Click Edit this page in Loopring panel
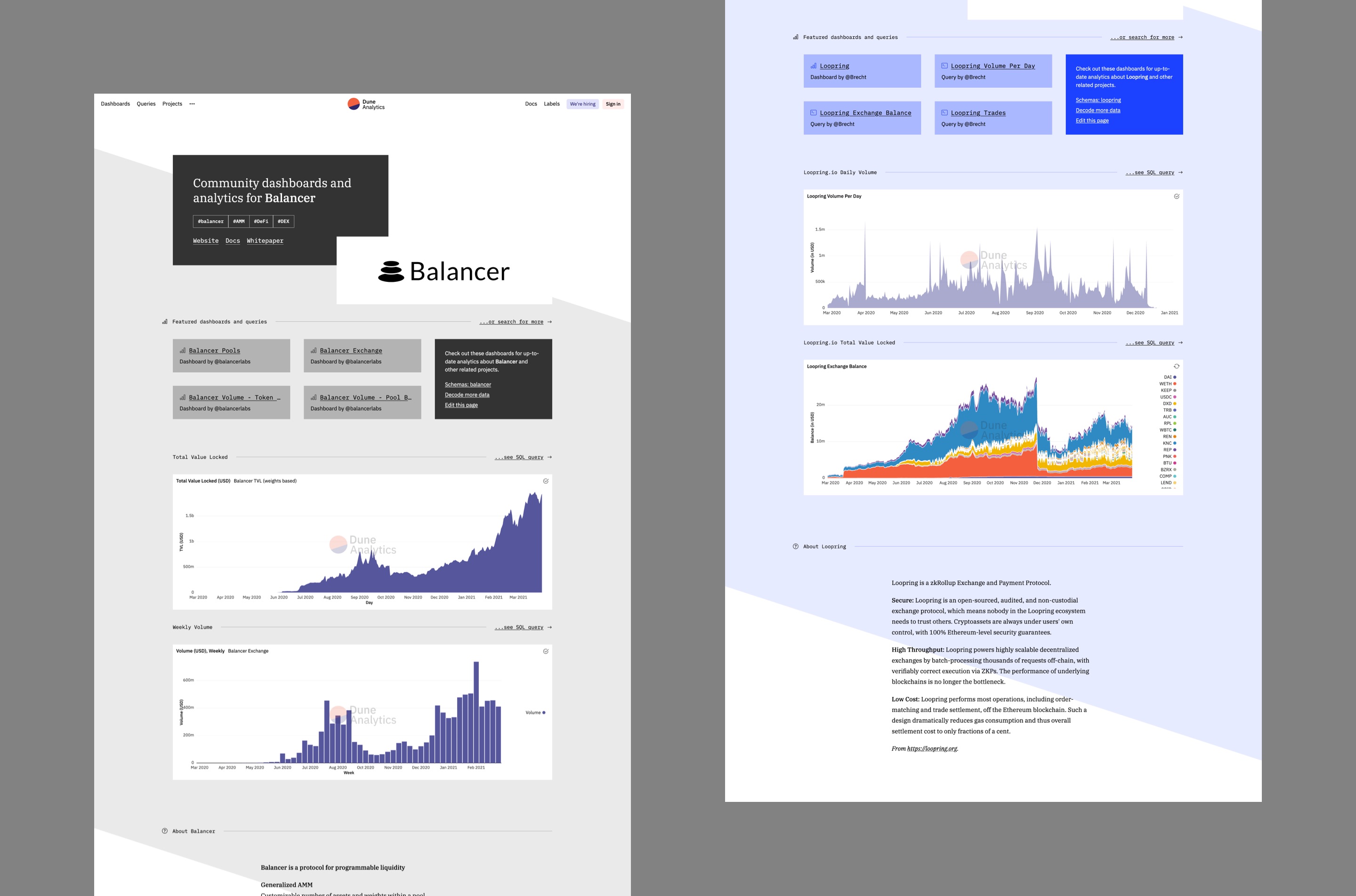Image resolution: width=1356 pixels, height=896 pixels. click(1092, 120)
